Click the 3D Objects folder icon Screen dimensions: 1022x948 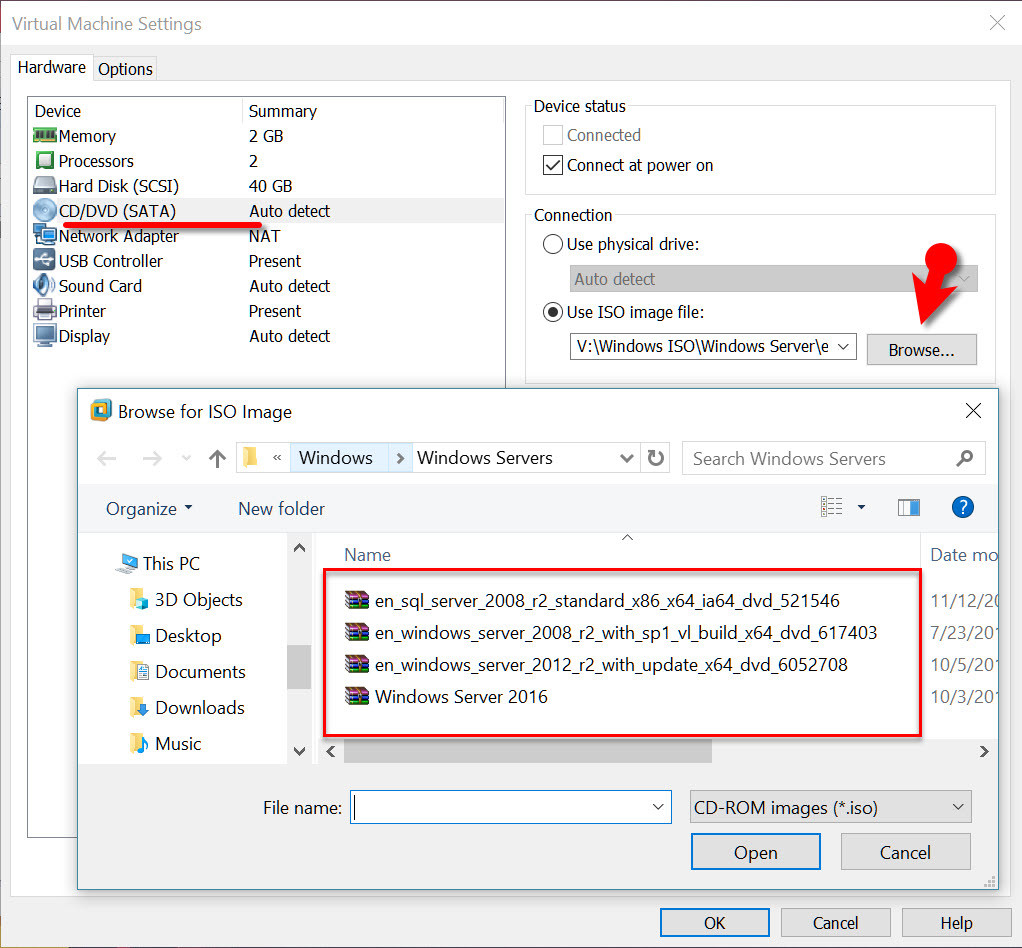(x=139, y=599)
